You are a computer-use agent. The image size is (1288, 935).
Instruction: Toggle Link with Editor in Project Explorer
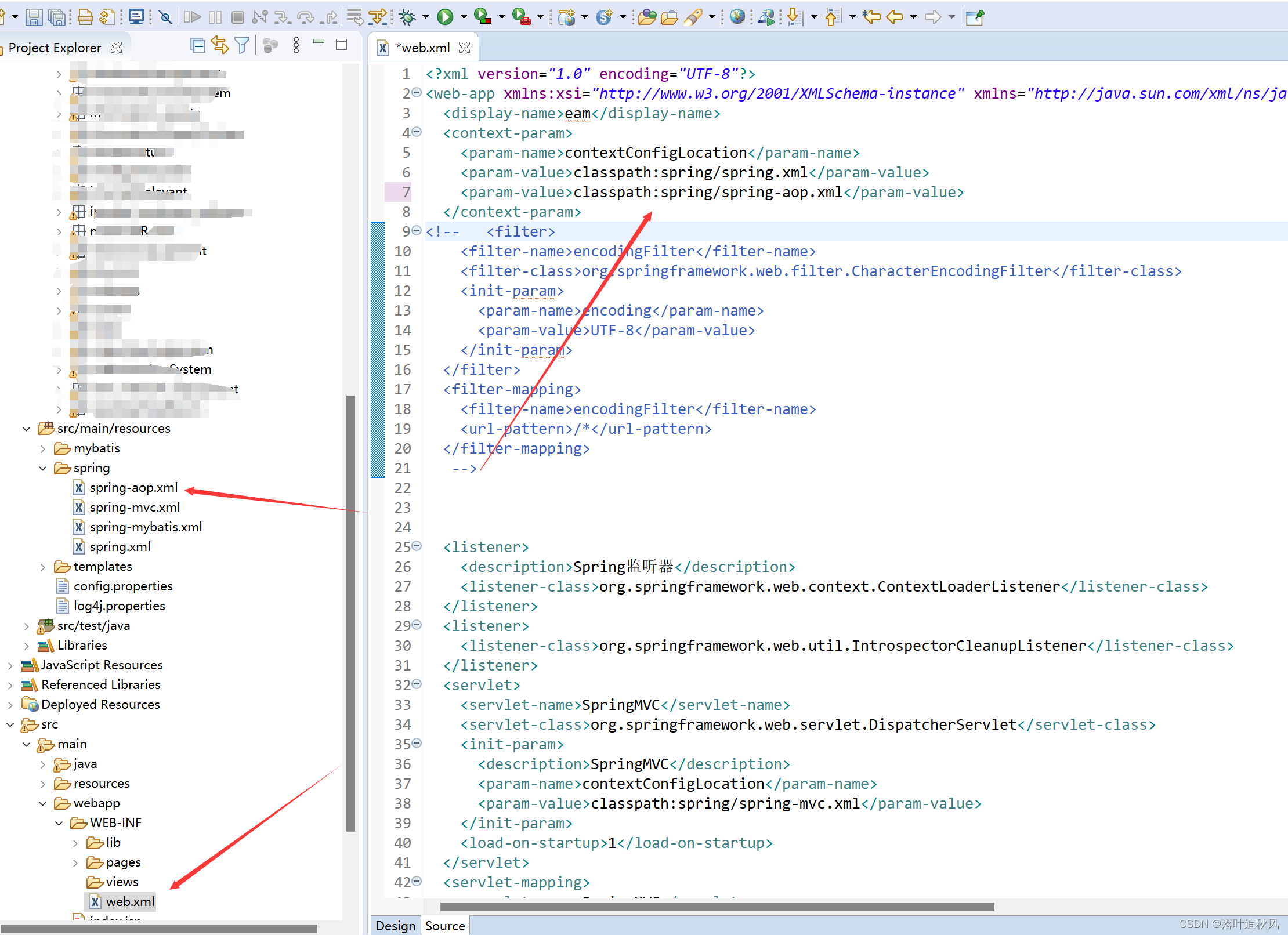[x=220, y=45]
